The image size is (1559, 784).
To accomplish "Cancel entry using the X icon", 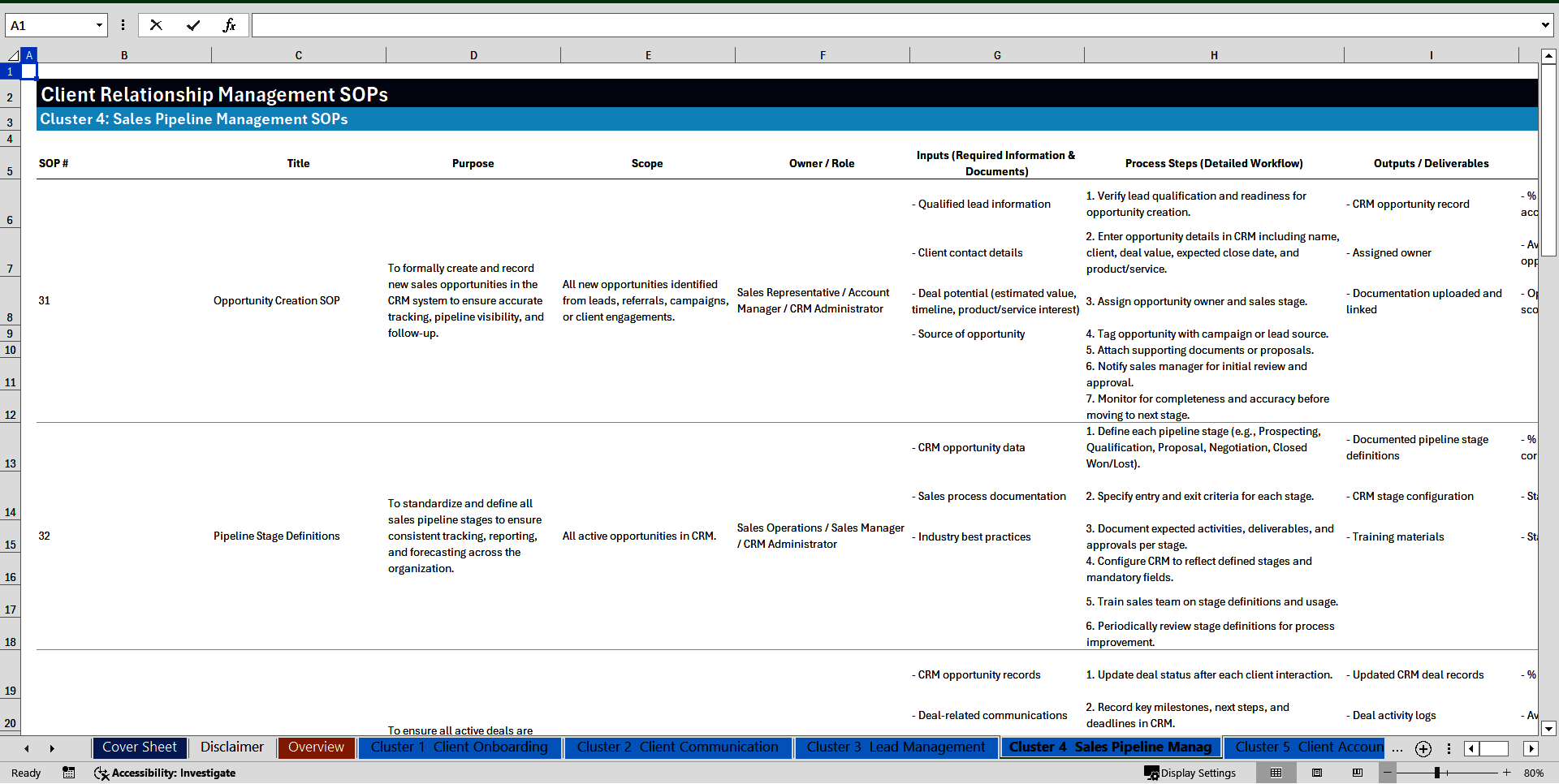I will point(156,25).
